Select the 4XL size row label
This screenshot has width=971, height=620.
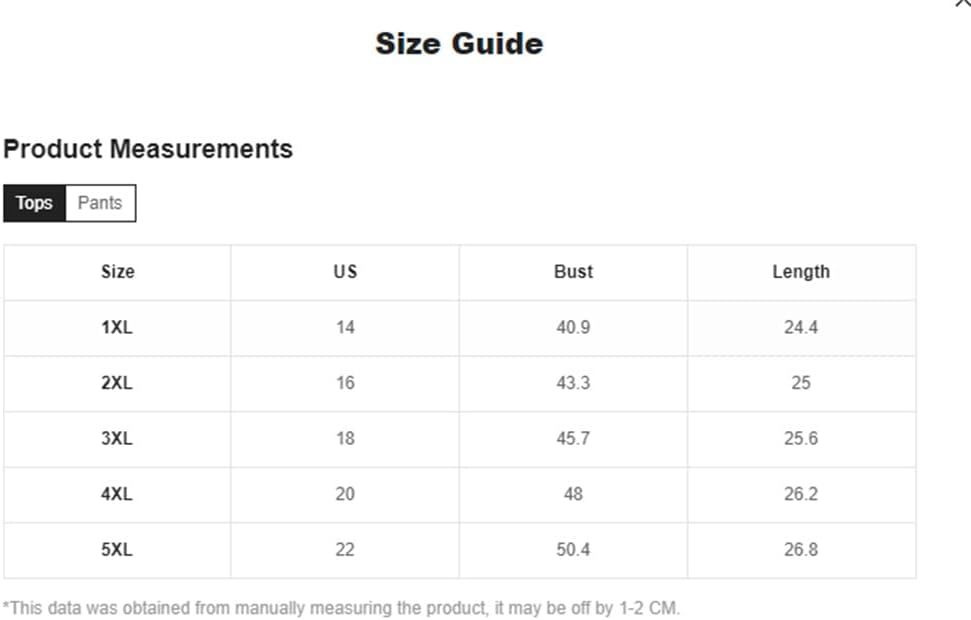pyautogui.click(x=118, y=494)
